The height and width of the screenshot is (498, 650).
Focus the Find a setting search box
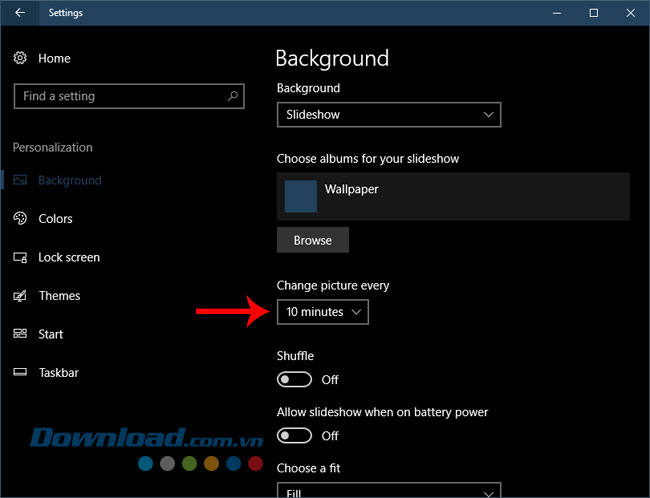coord(118,96)
